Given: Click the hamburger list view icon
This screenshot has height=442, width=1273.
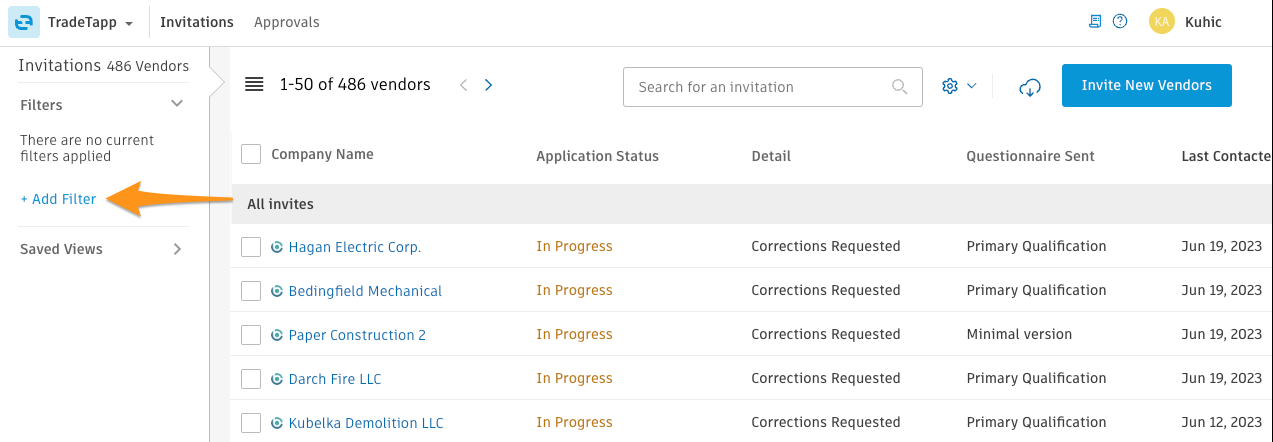Looking at the screenshot, I should point(254,85).
